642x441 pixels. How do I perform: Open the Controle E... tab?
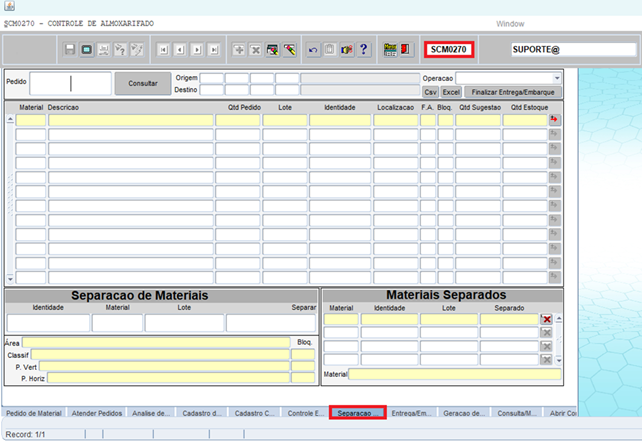tap(305, 413)
